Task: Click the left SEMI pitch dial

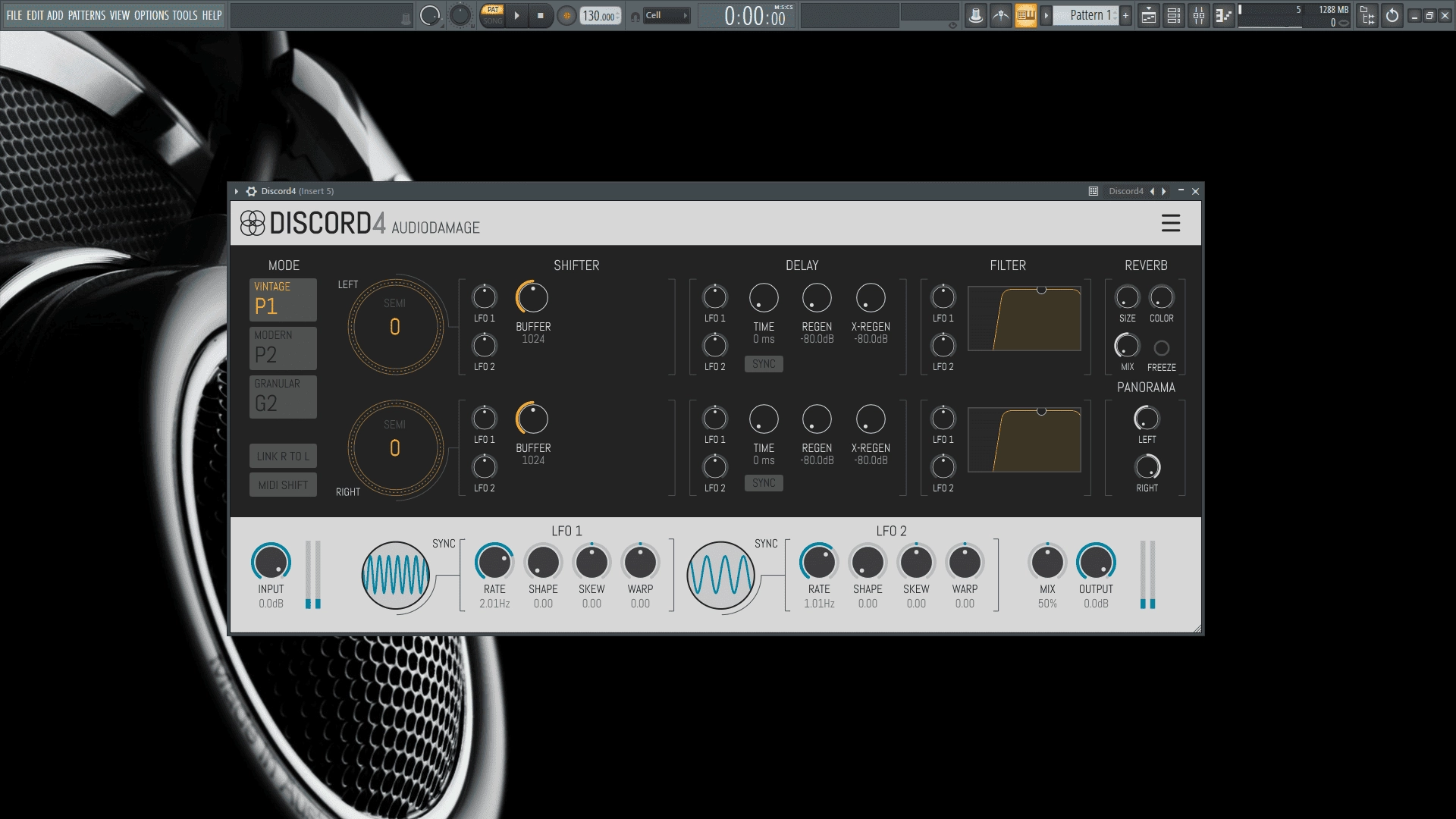Action: pyautogui.click(x=395, y=327)
